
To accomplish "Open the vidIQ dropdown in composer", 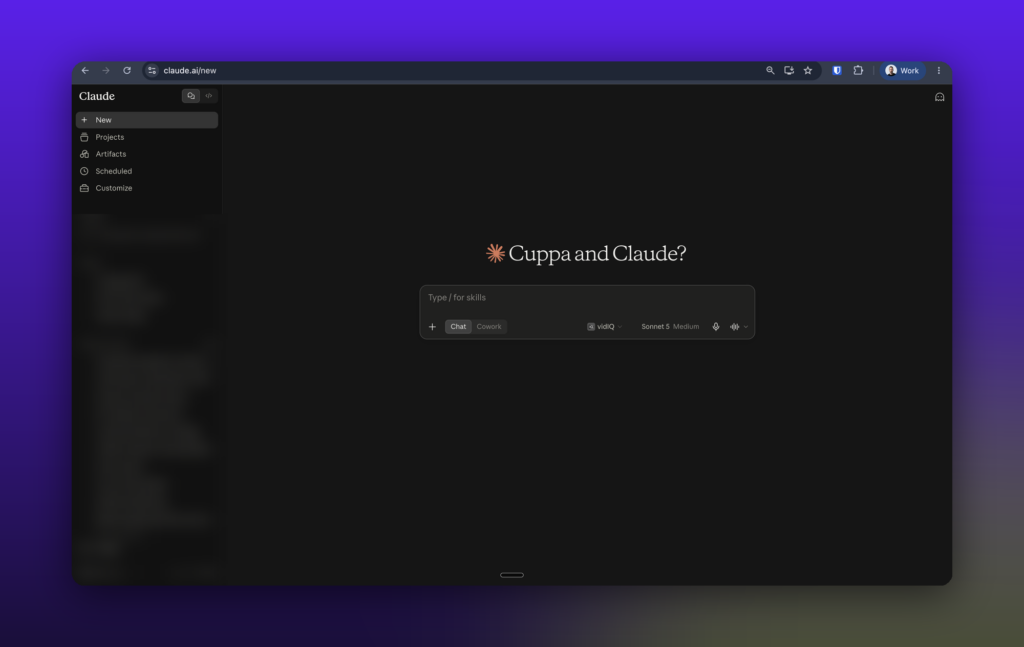I will click(x=604, y=326).
